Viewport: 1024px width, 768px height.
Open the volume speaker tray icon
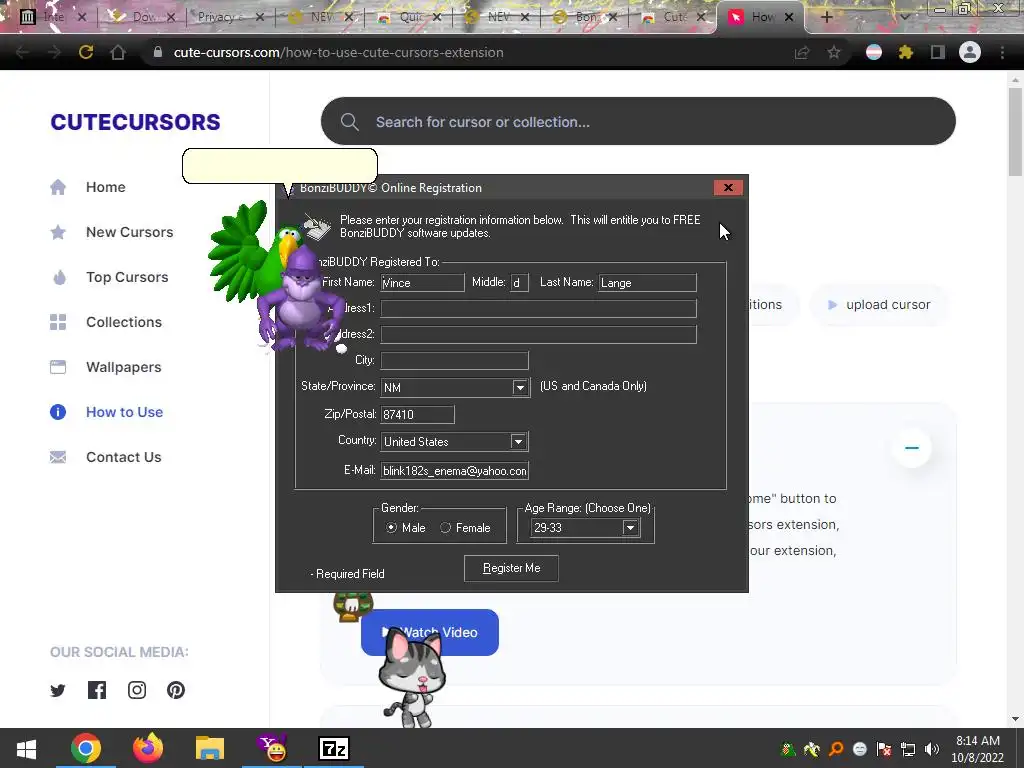pos(932,749)
